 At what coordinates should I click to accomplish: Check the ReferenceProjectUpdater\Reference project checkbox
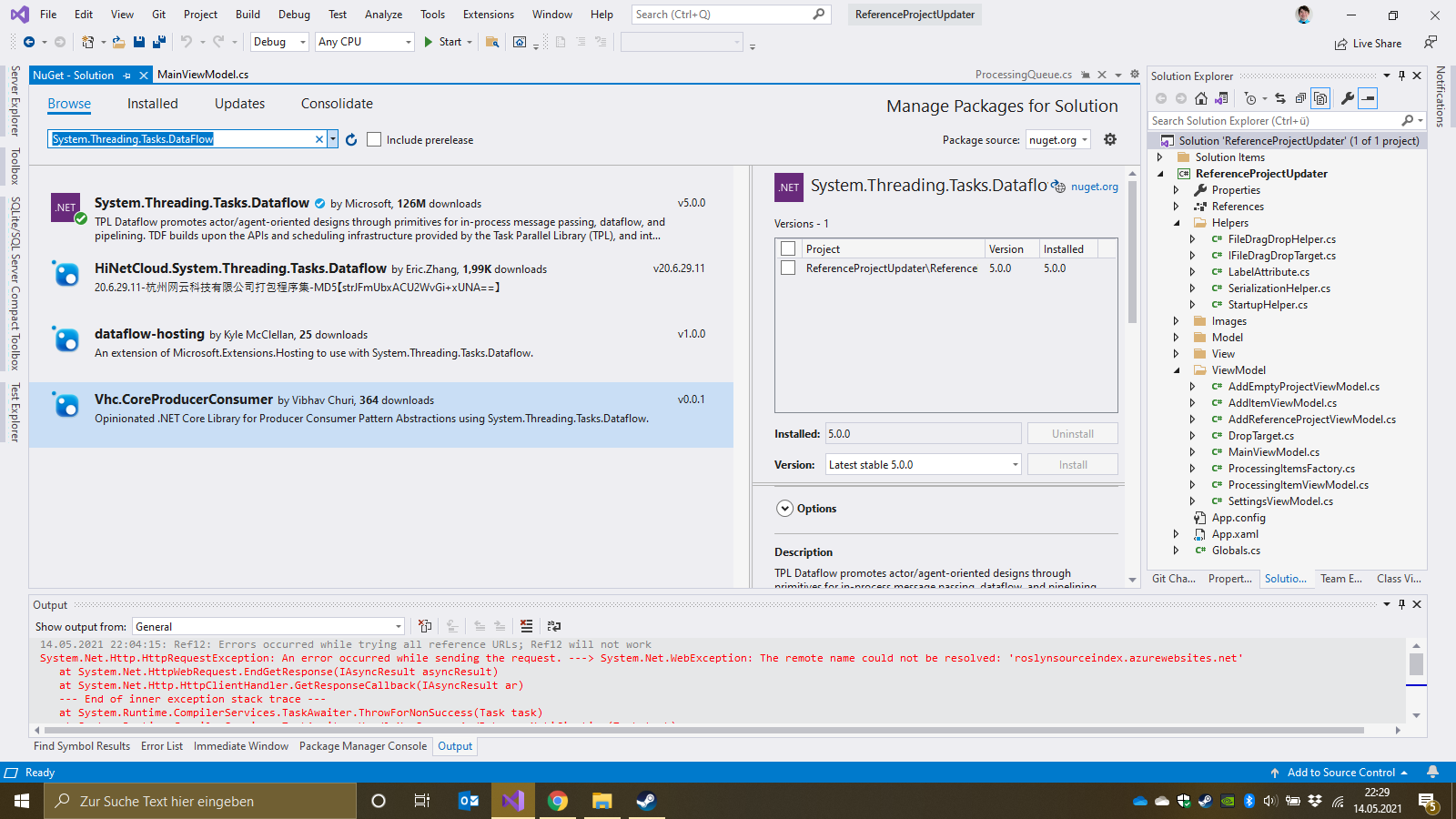(788, 268)
